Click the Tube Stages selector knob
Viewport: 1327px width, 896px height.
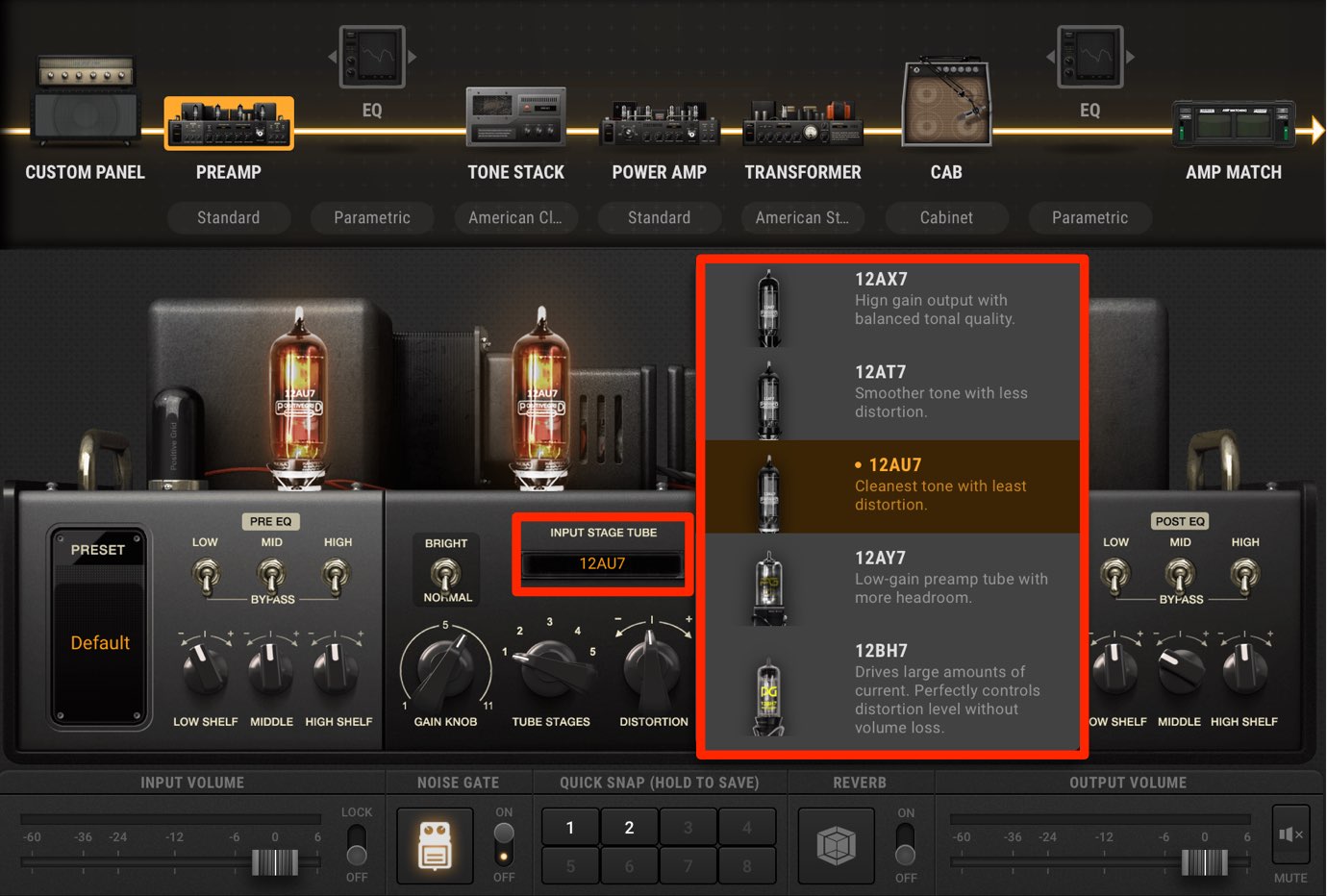(552, 669)
